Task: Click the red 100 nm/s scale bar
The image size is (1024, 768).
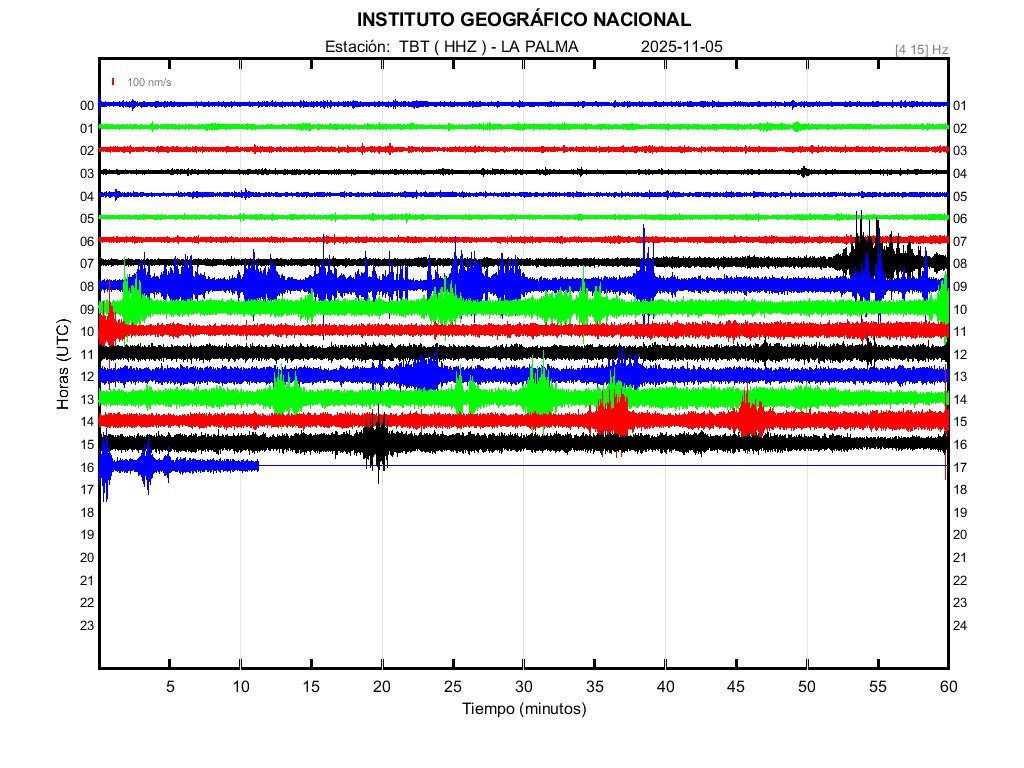Action: pyautogui.click(x=114, y=82)
